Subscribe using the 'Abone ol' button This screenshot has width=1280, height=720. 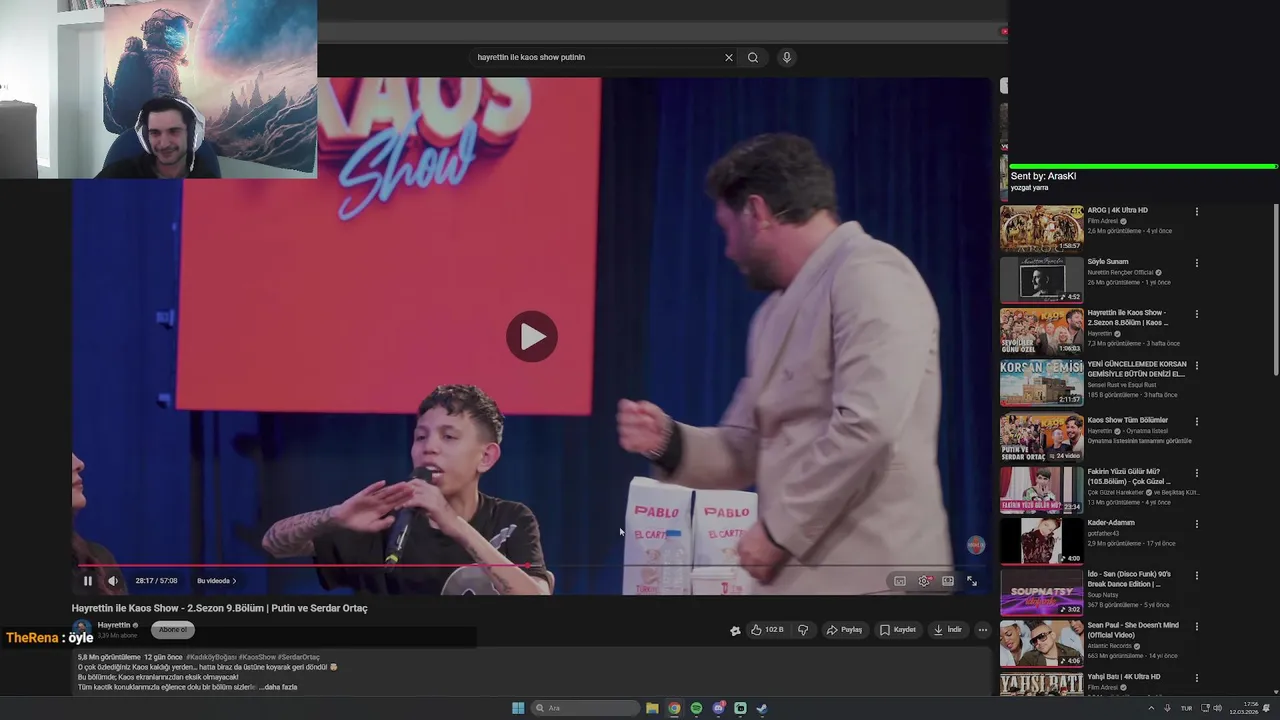click(173, 630)
